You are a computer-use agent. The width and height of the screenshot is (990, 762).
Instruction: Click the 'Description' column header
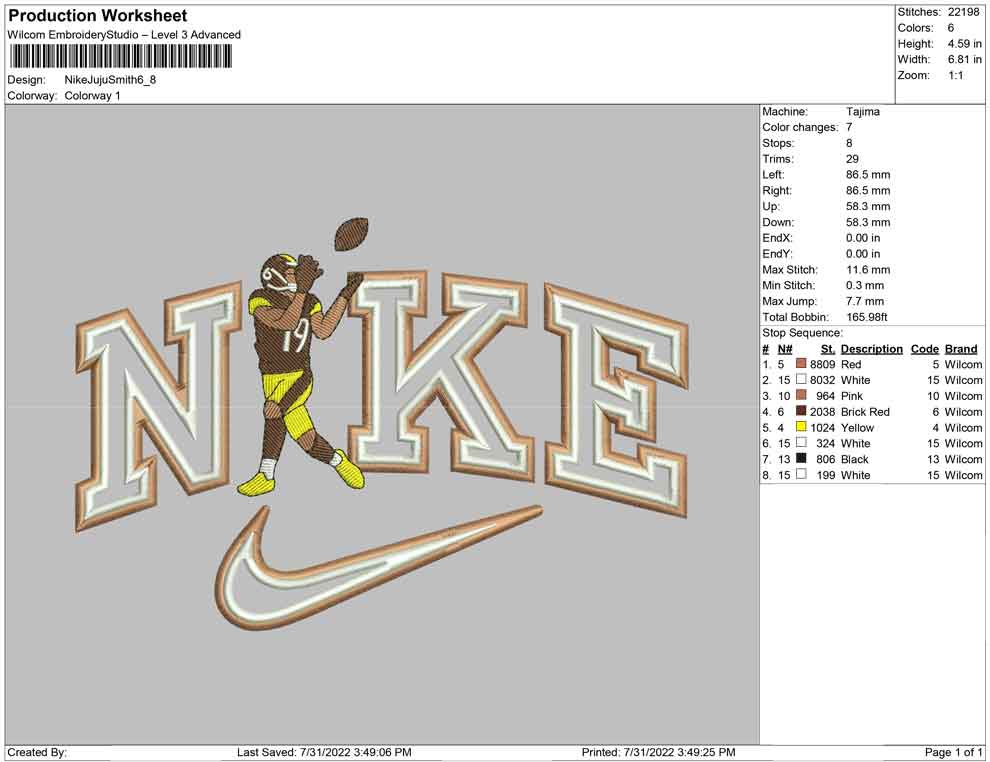[871, 348]
